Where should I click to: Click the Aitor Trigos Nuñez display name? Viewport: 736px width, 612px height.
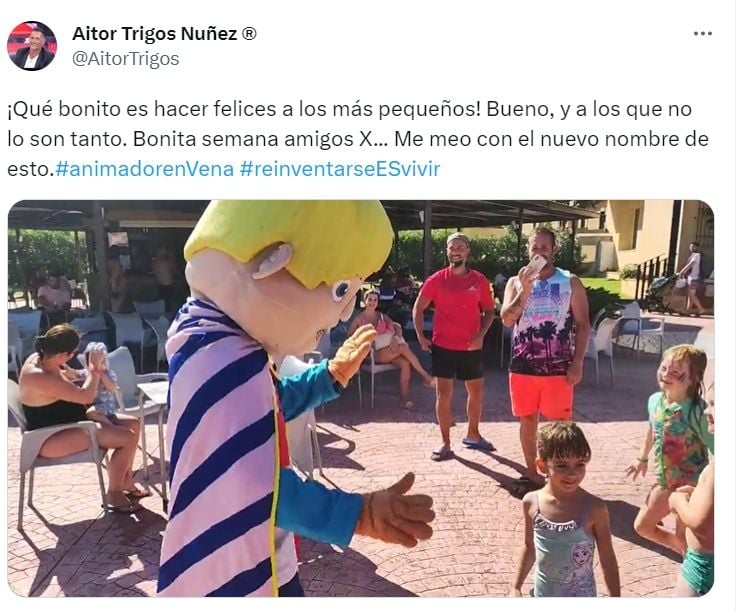(x=155, y=34)
